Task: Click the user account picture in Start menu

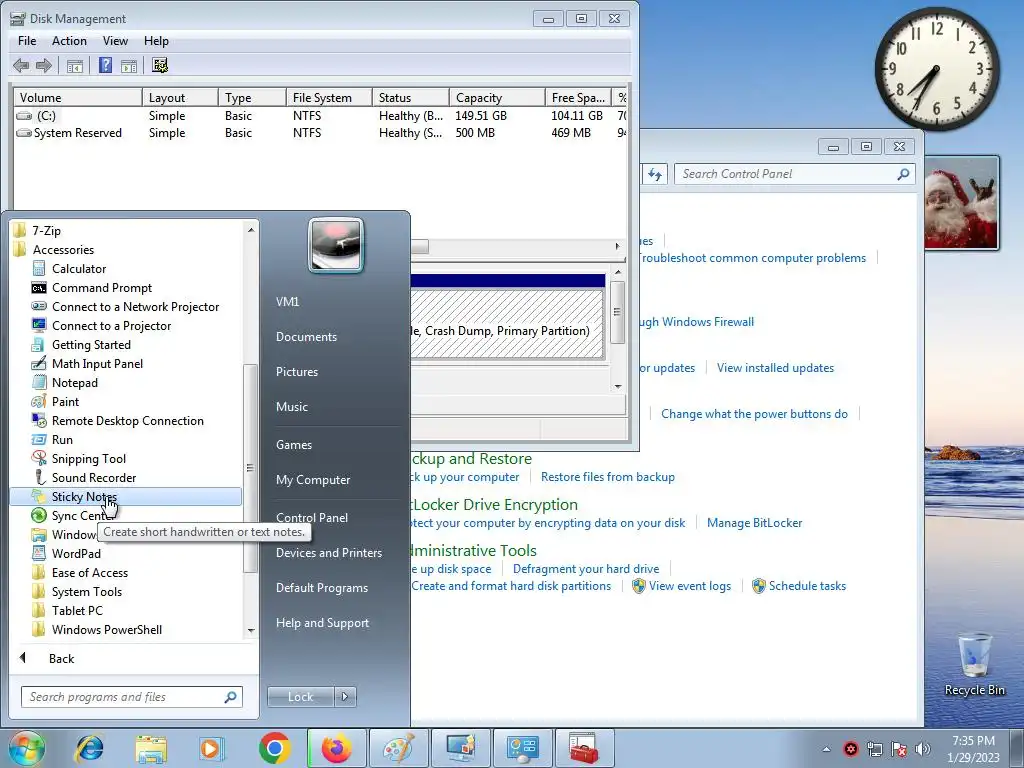Action: coord(336,245)
